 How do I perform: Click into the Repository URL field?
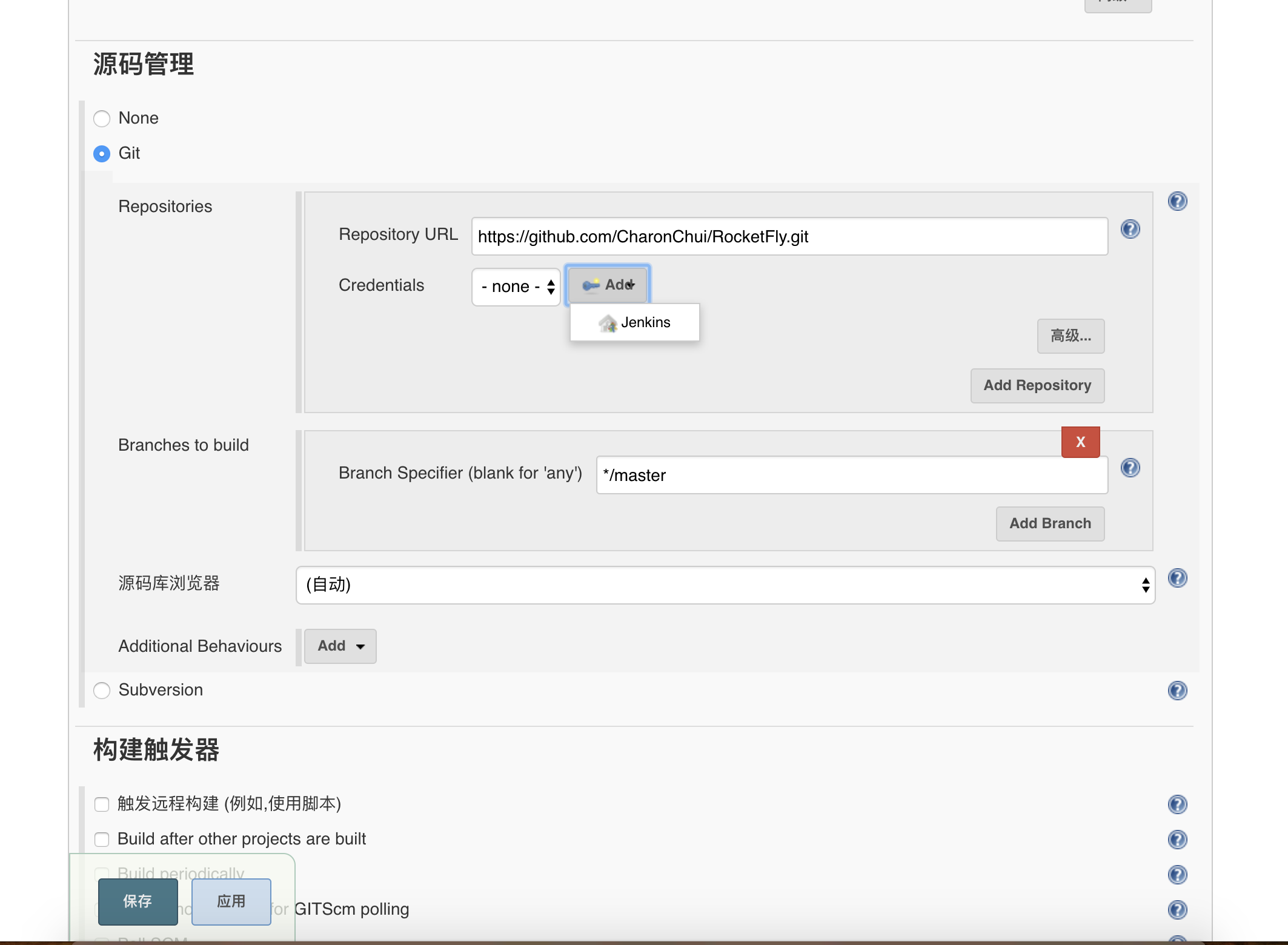789,236
